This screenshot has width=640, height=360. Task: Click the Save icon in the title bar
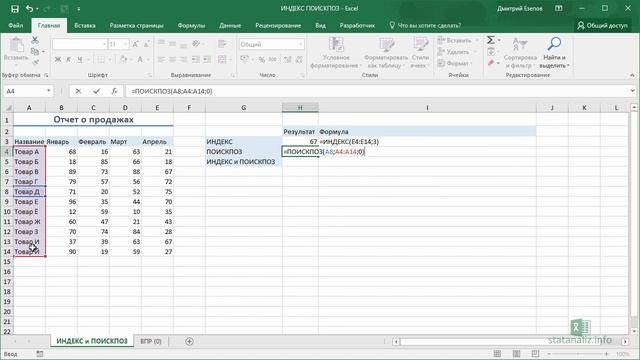point(15,9)
